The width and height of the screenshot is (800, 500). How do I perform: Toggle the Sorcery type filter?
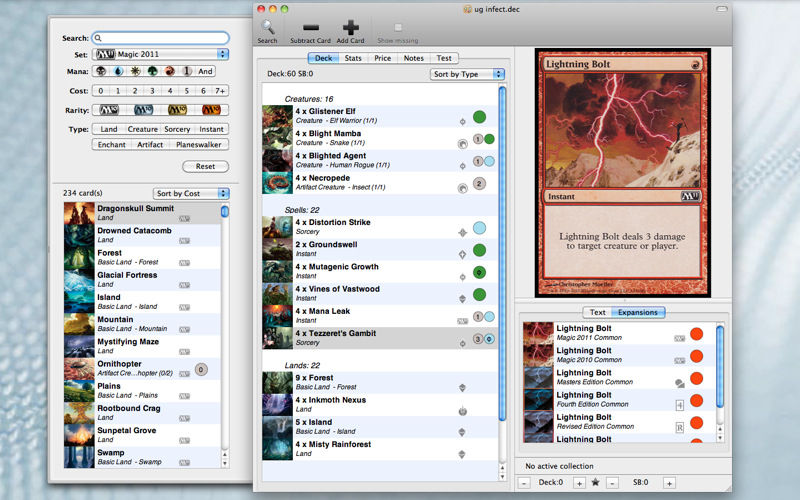[177, 129]
